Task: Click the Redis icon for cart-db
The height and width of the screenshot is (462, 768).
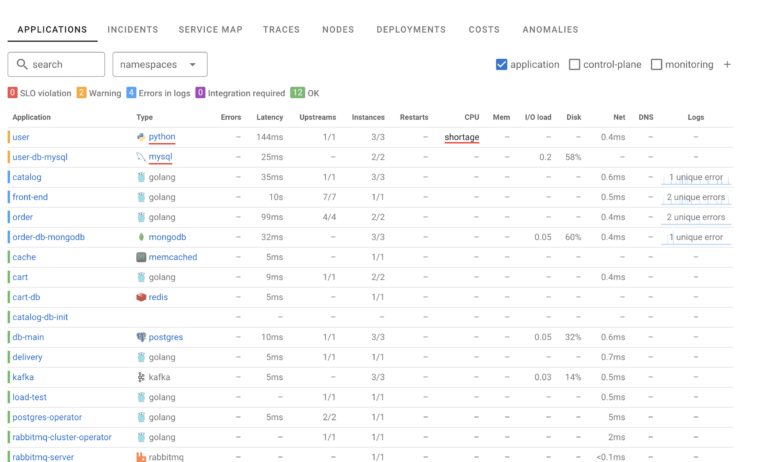Action: (x=141, y=297)
